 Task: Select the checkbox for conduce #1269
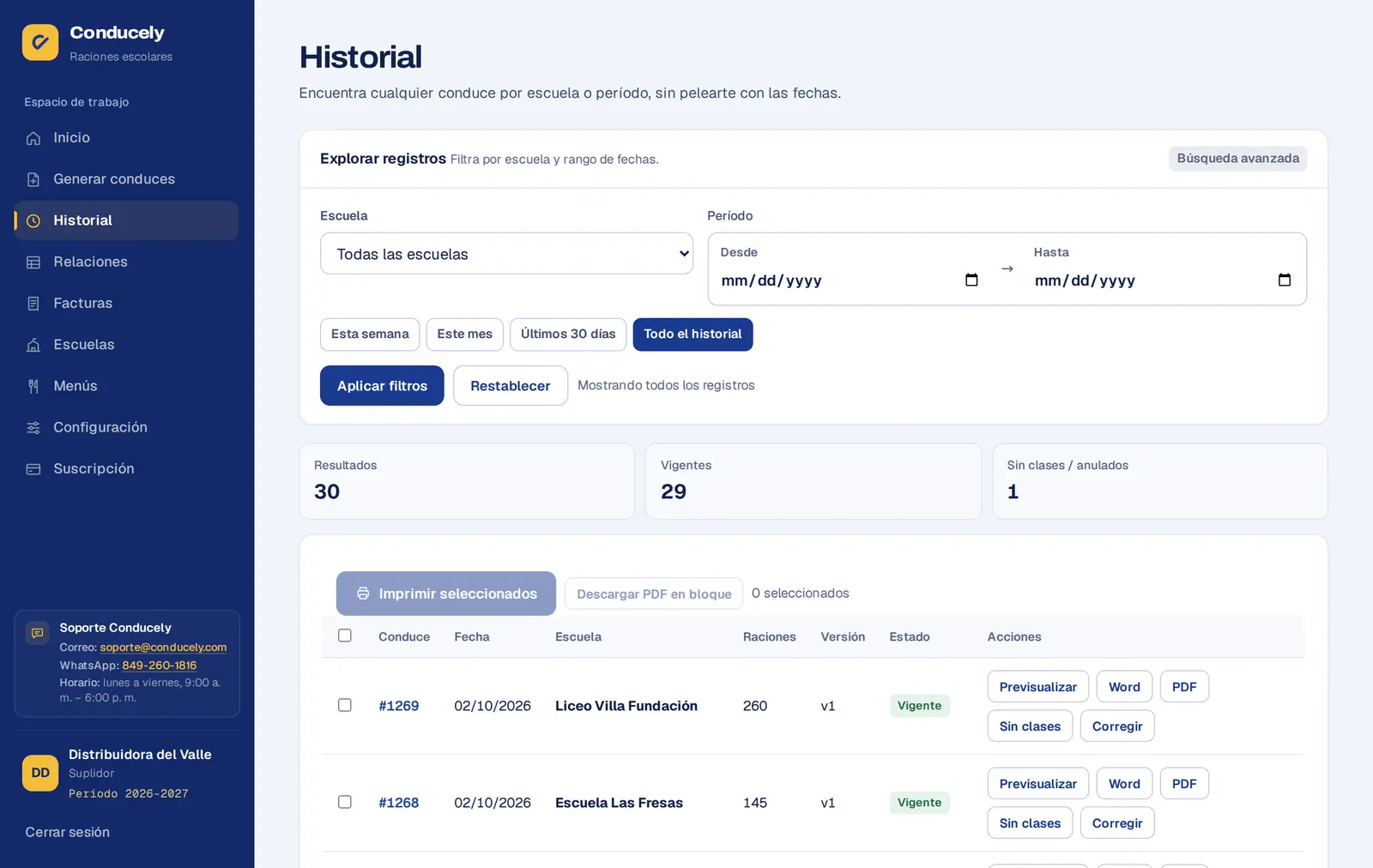click(345, 705)
